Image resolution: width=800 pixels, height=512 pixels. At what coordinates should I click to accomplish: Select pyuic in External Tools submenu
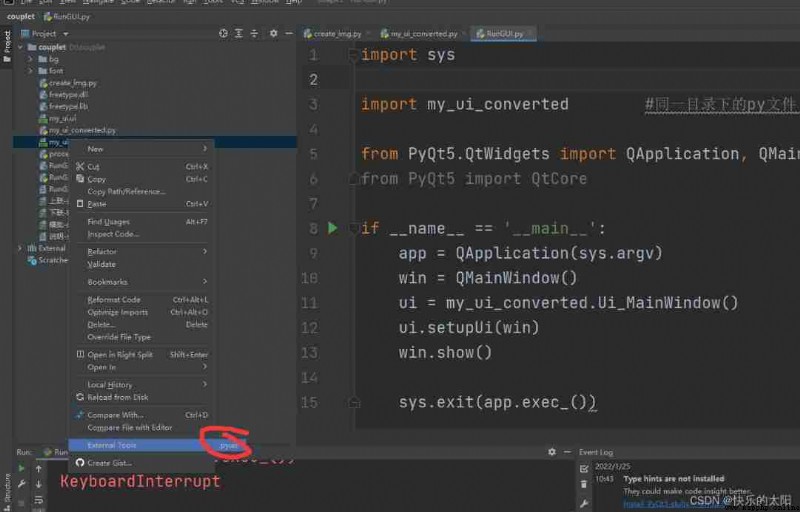pyautogui.click(x=229, y=446)
